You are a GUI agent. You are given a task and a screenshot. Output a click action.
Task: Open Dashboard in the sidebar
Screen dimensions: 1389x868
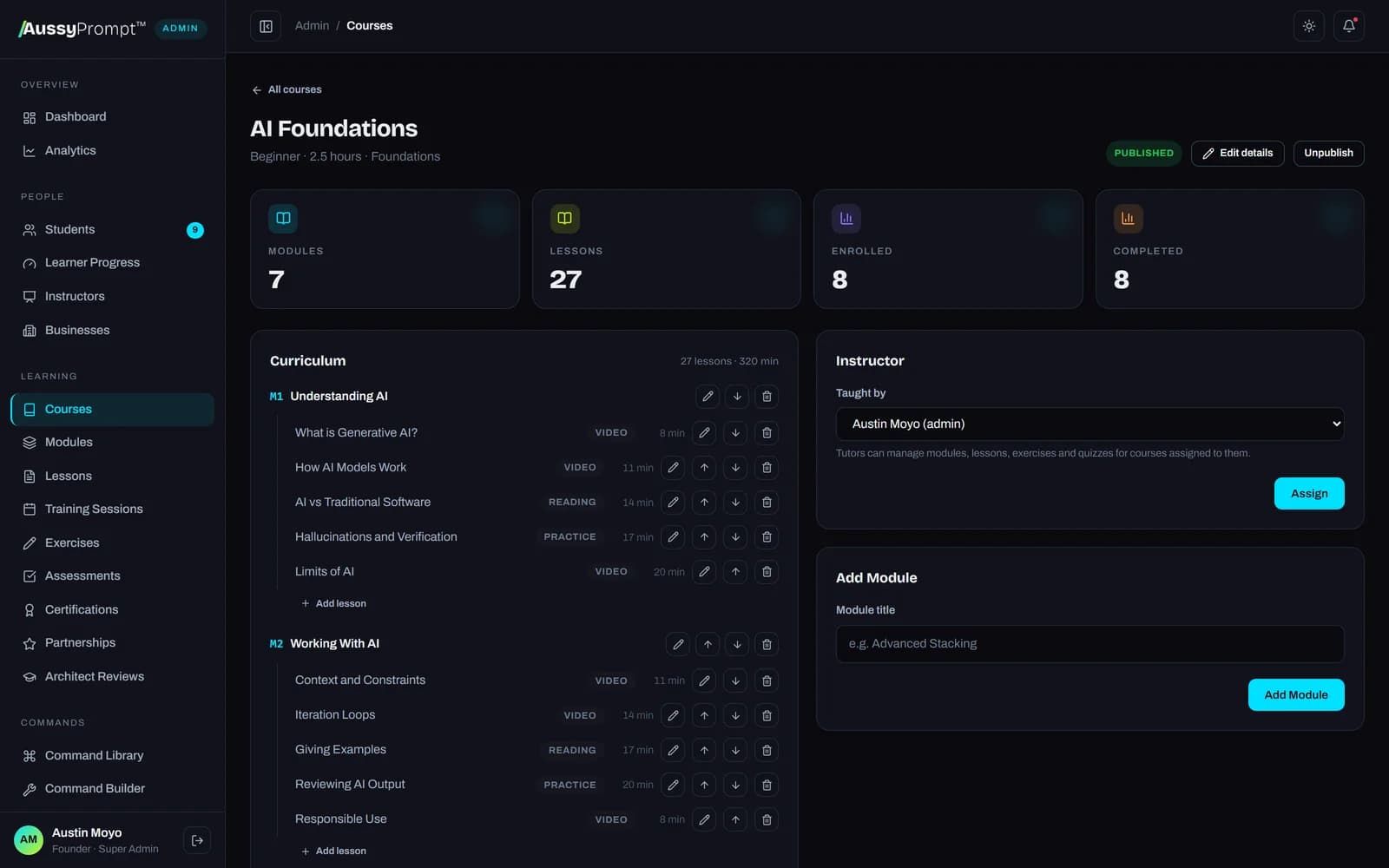pos(112,116)
